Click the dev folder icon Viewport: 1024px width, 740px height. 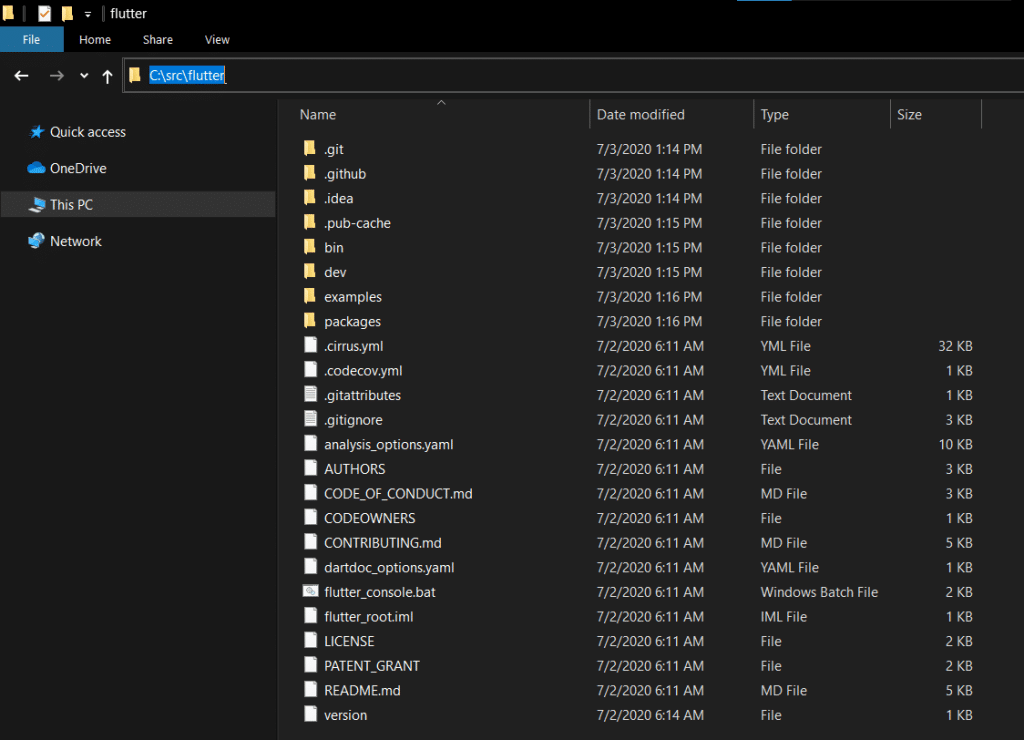pyautogui.click(x=310, y=271)
